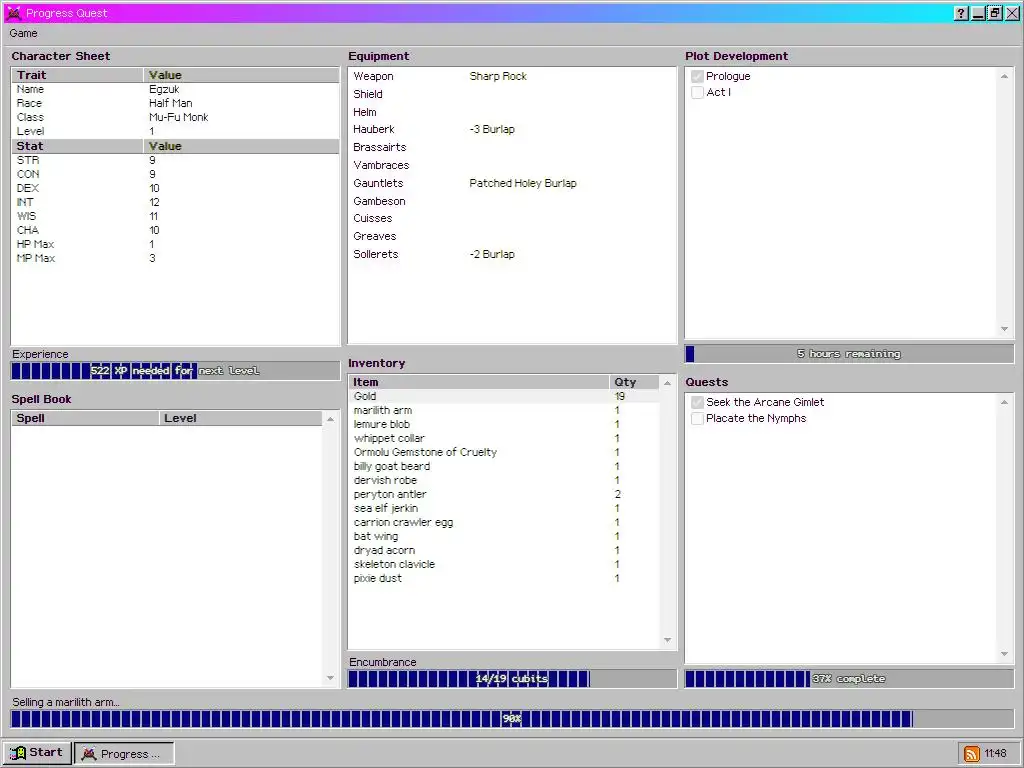Click the Hauberk equipment row
This screenshot has width=1024, height=768.
(x=512, y=130)
